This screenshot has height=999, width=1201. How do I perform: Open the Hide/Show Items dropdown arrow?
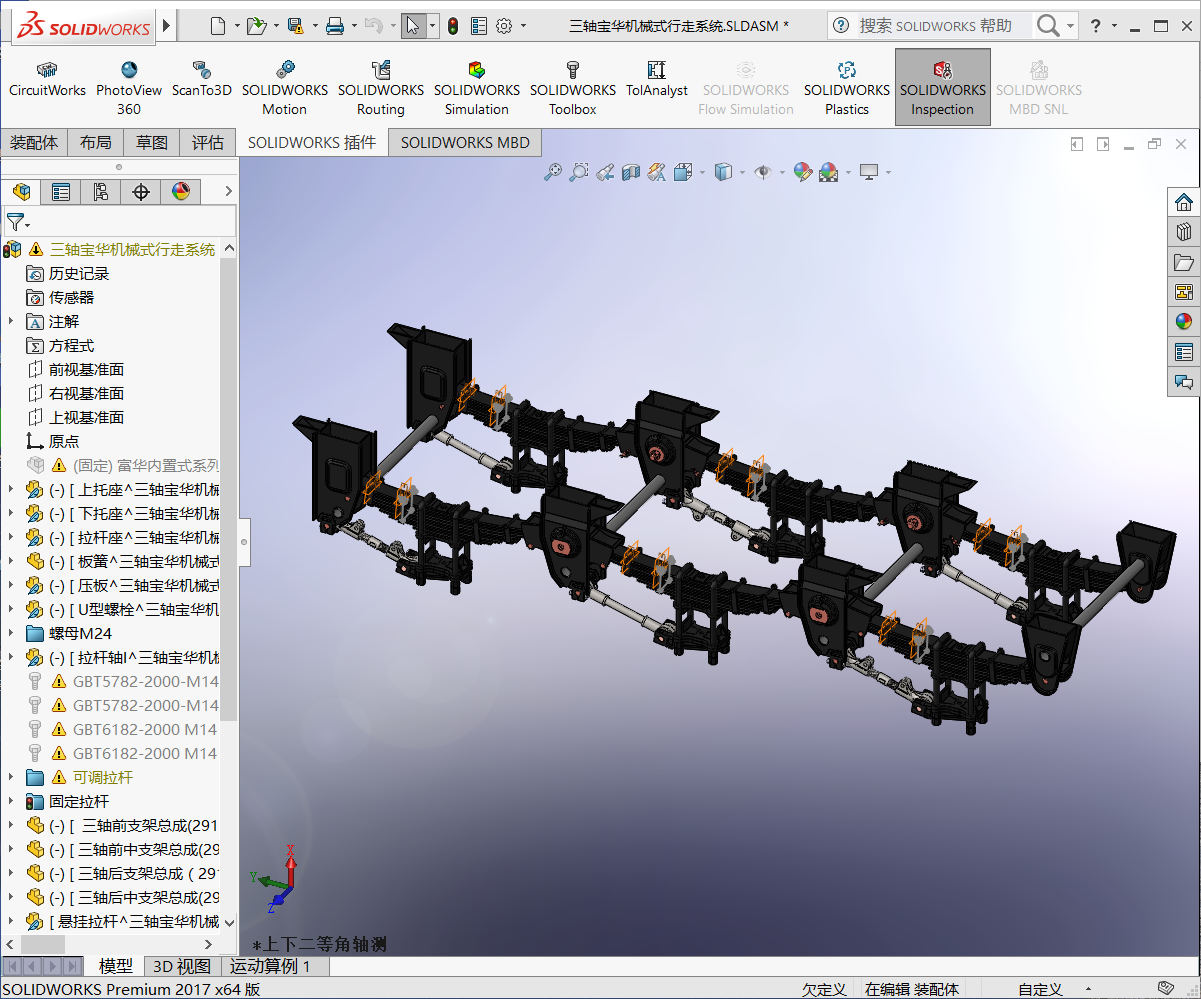tap(780, 173)
